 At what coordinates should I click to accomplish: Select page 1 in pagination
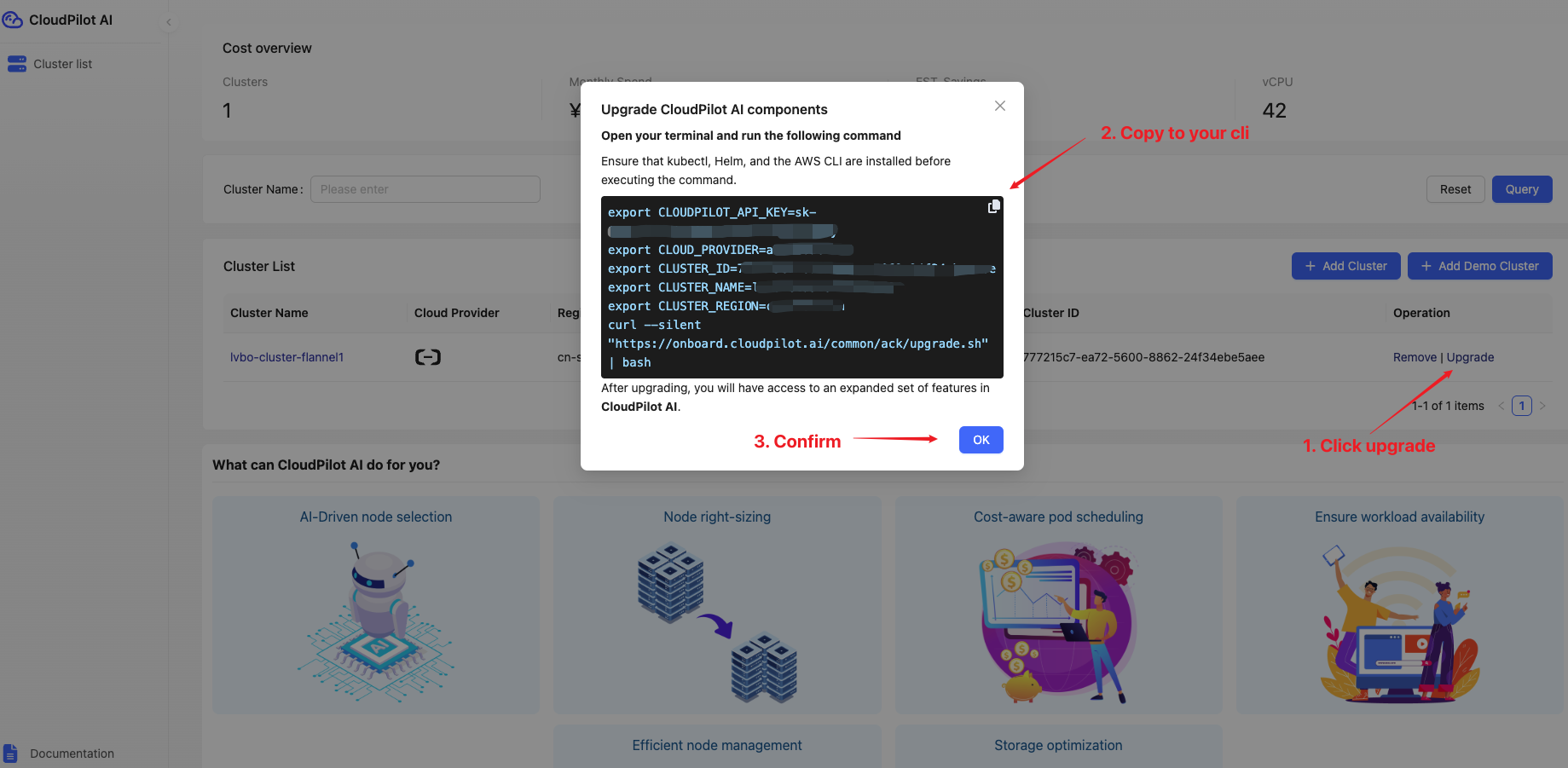pos(1522,406)
